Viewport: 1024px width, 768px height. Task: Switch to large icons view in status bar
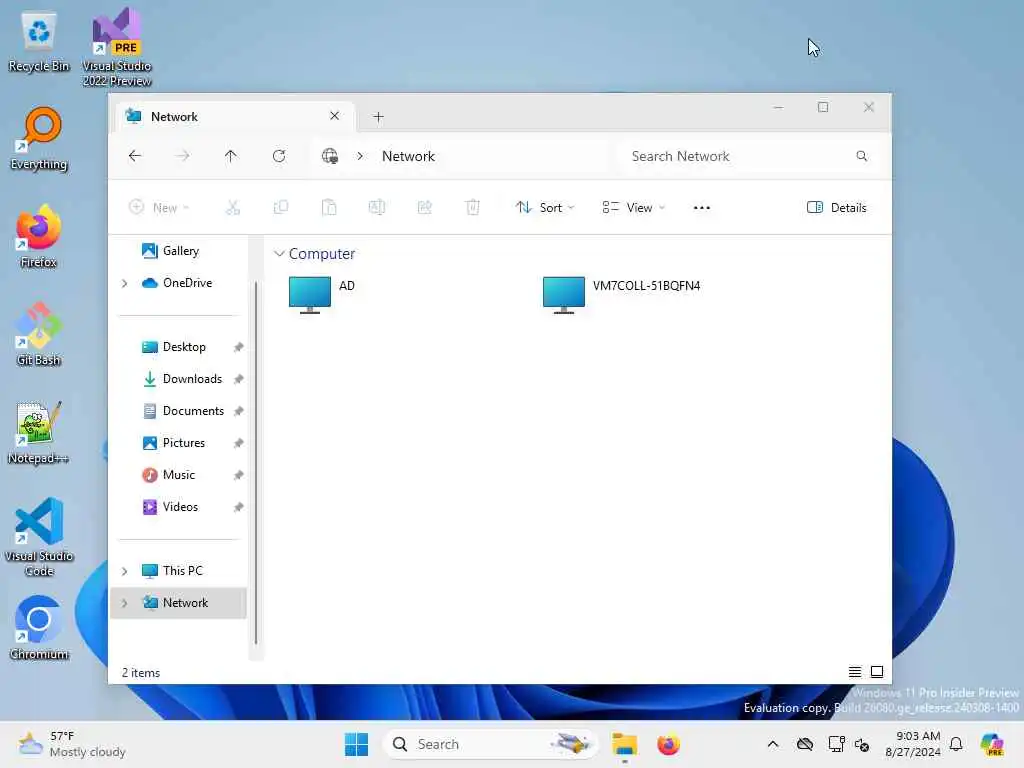[x=877, y=672]
